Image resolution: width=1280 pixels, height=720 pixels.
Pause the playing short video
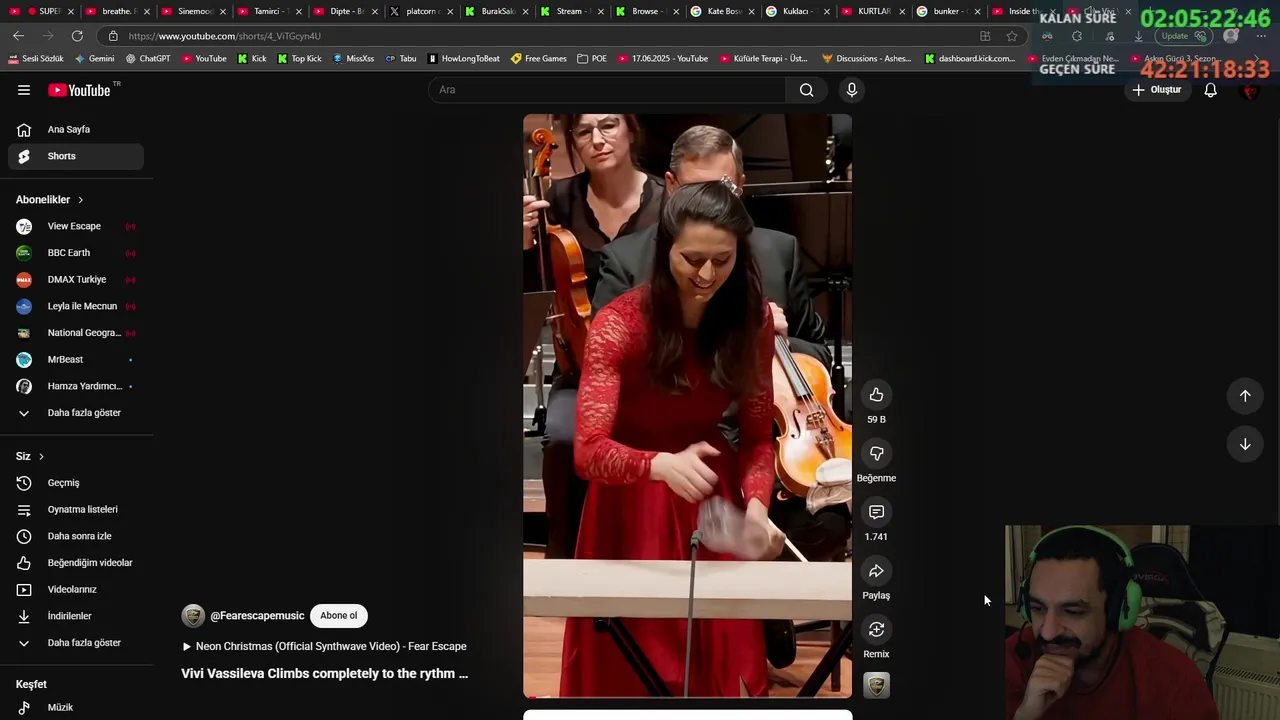point(687,405)
